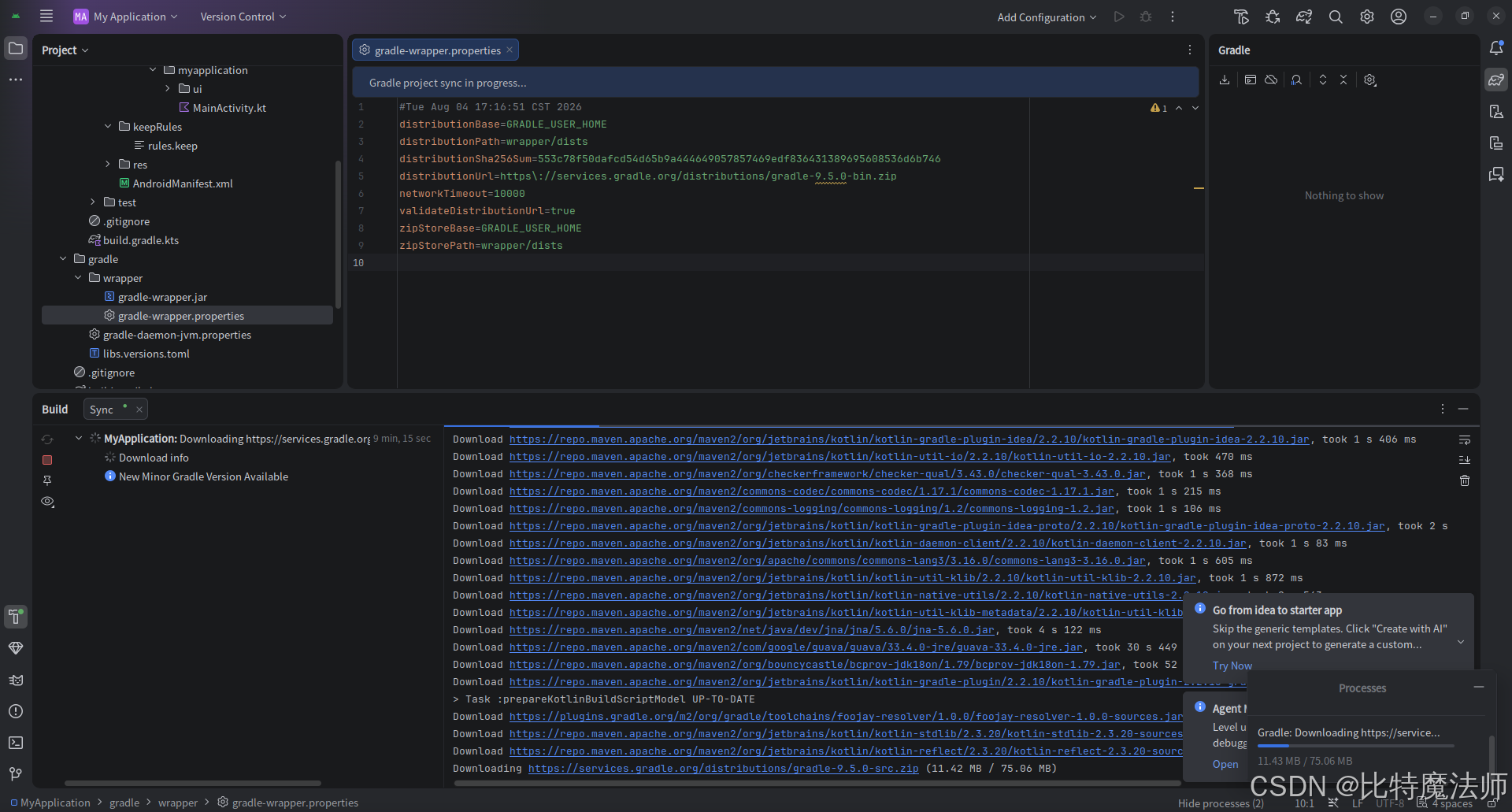This screenshot has height=812, width=1512.
Task: Open the main hamburger menu
Action: coord(46,16)
